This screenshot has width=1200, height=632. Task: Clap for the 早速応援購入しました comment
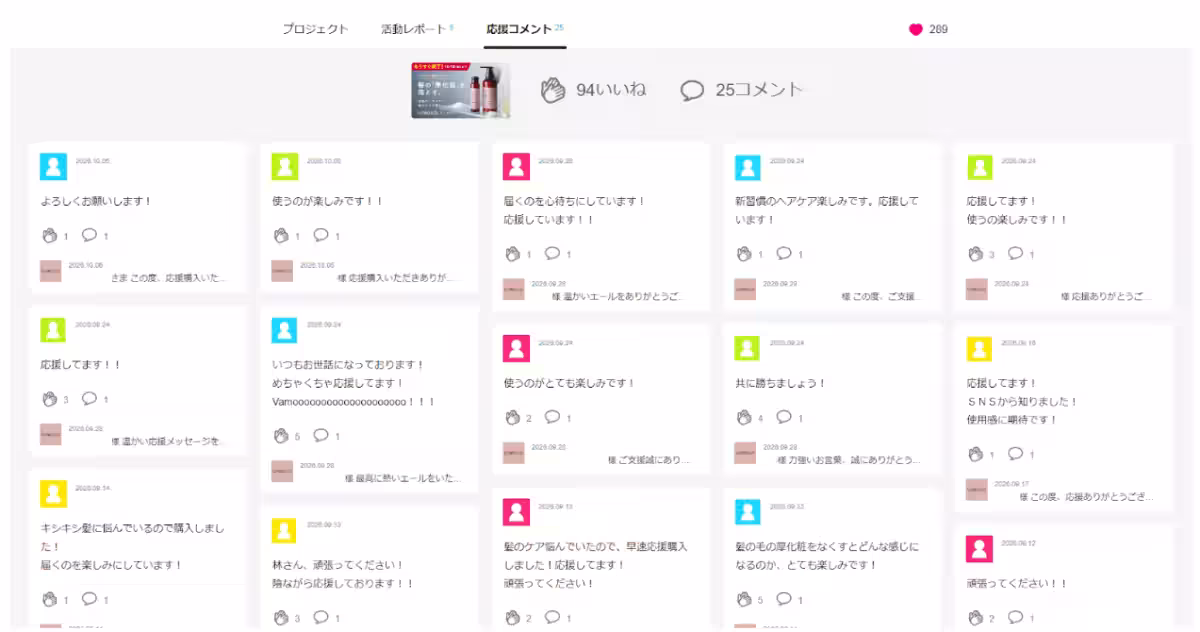(x=513, y=618)
